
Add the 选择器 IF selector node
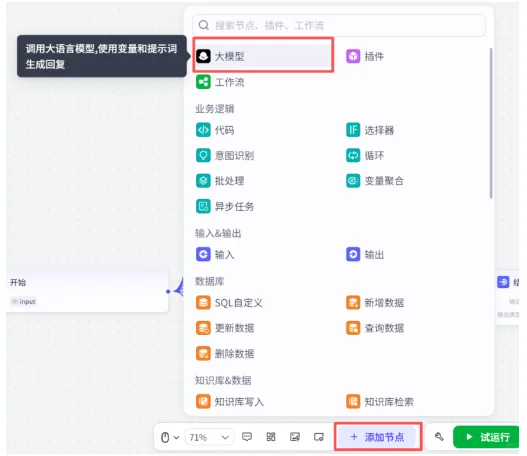[x=370, y=130]
